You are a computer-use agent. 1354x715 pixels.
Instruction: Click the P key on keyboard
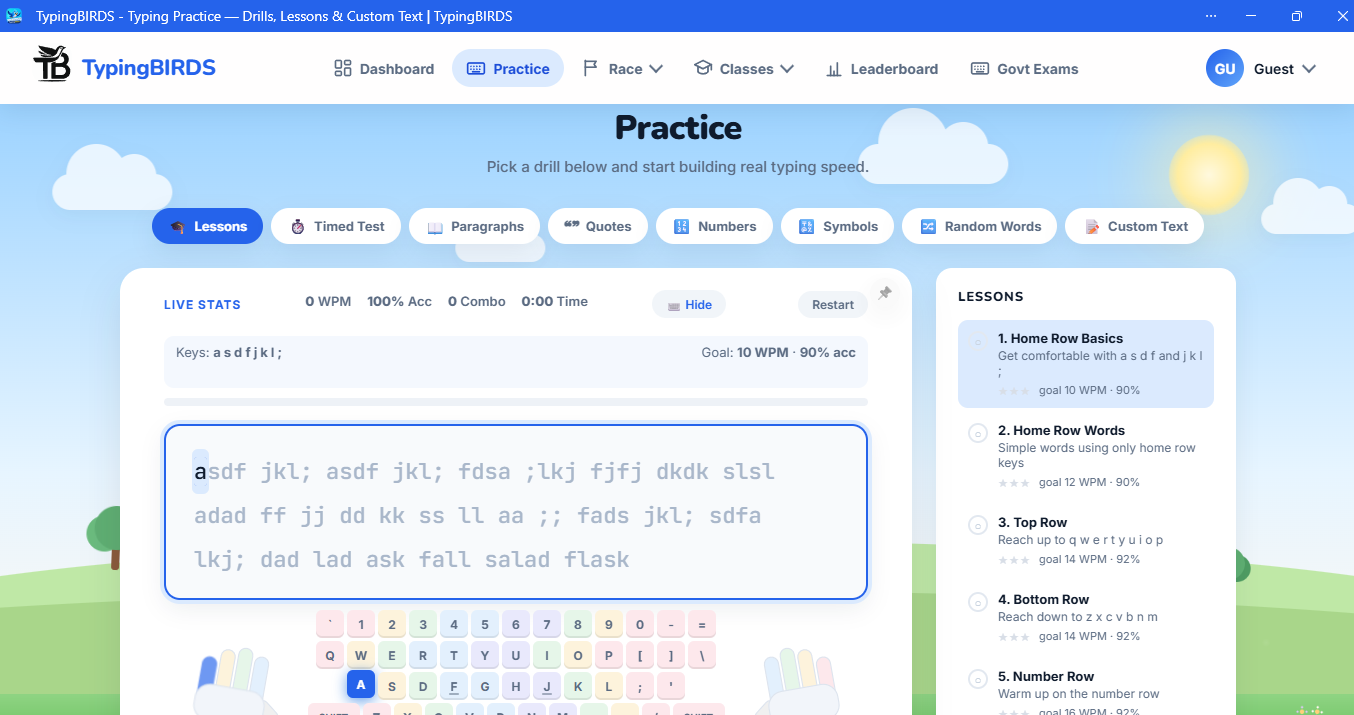(609, 656)
